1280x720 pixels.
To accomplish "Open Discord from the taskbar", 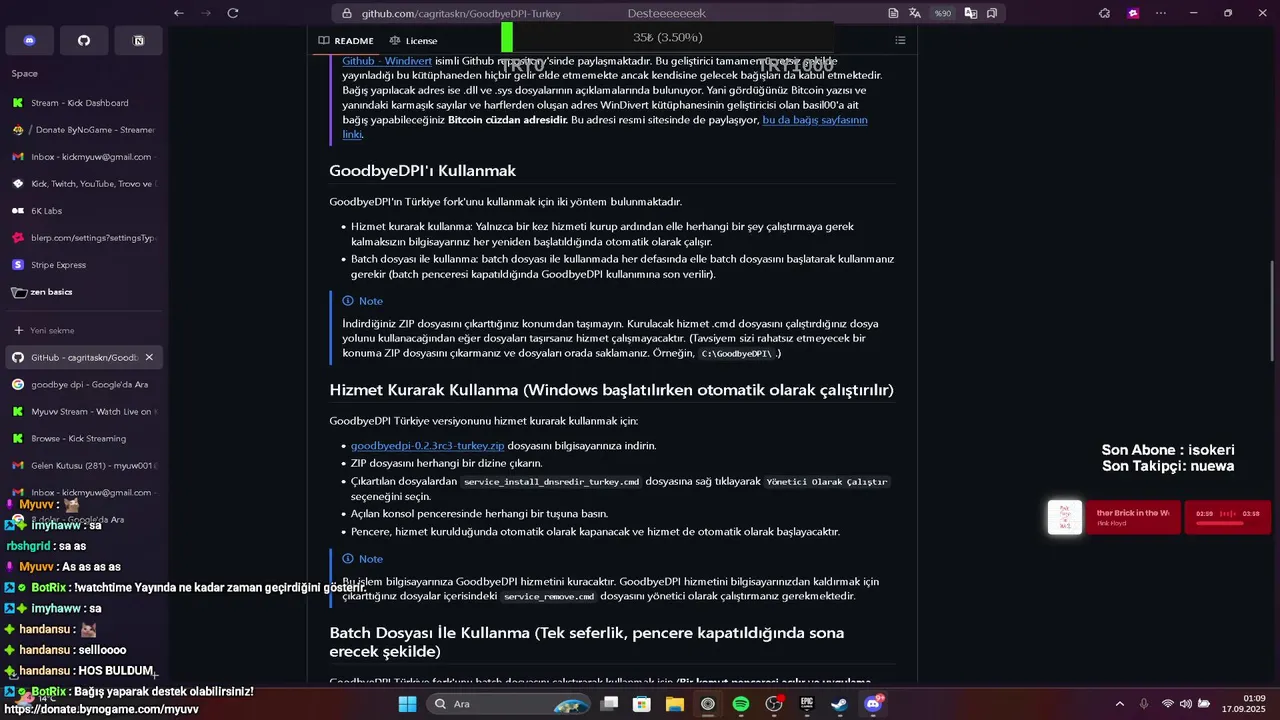I will pos(873,704).
